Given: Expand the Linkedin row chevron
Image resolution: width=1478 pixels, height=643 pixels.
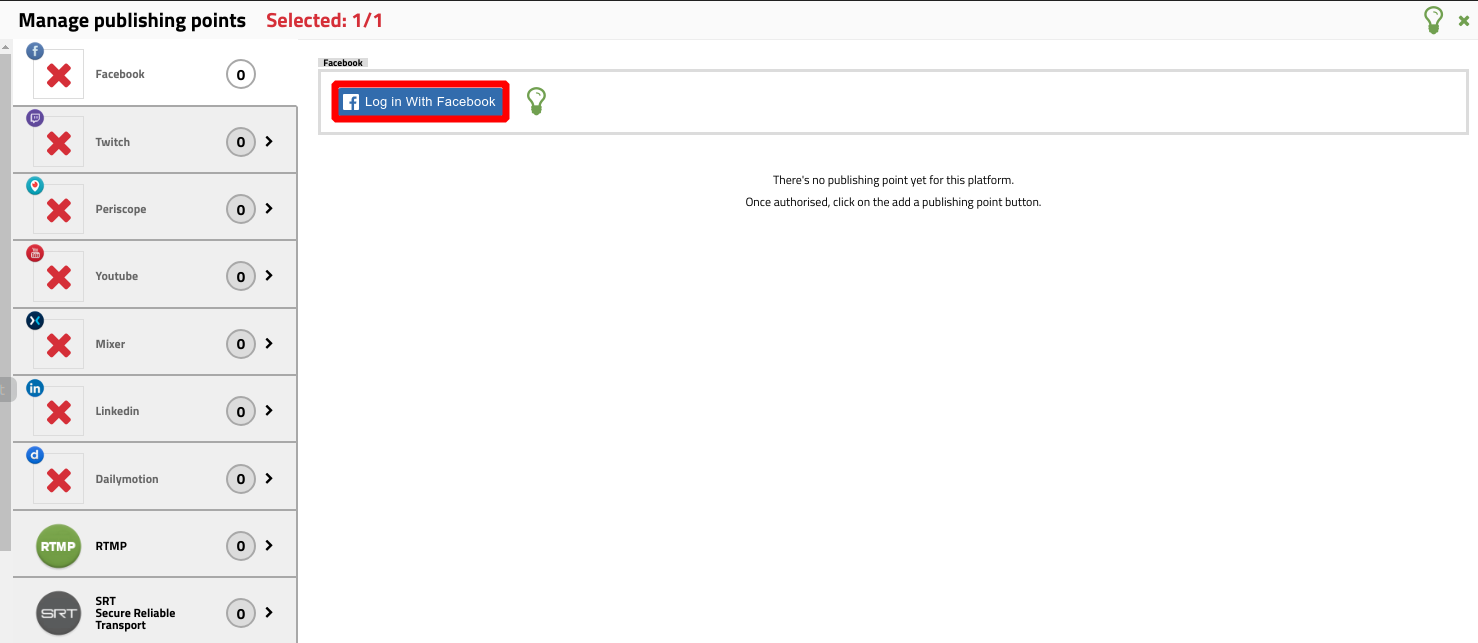Looking at the screenshot, I should (x=269, y=411).
